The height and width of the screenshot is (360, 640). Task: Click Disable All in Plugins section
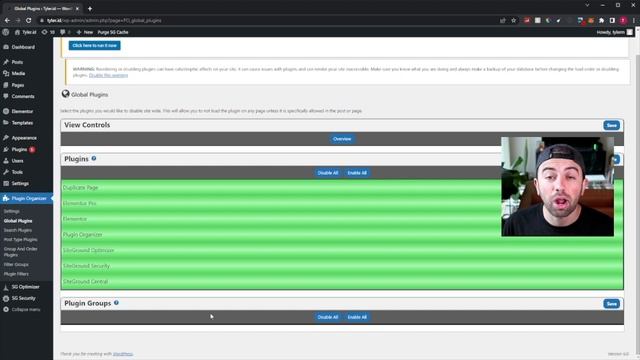coord(328,173)
